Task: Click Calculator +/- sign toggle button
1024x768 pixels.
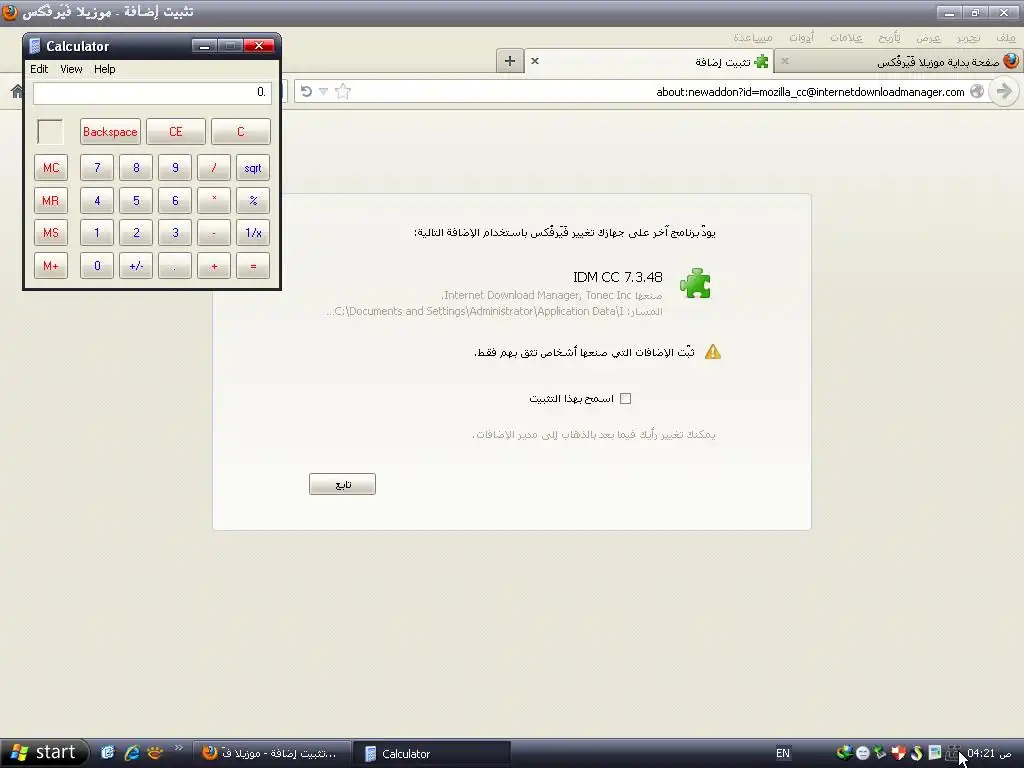Action: click(136, 266)
